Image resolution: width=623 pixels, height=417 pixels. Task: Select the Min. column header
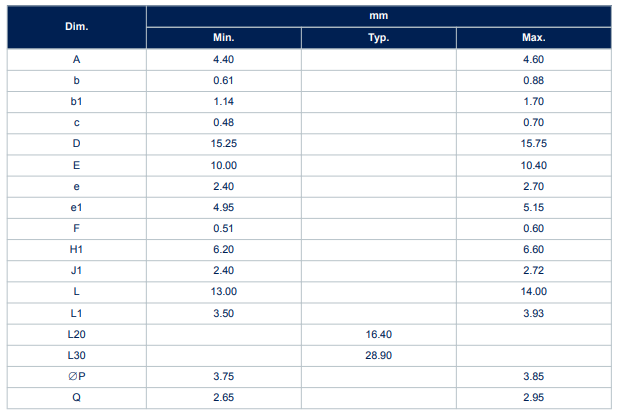click(x=223, y=38)
